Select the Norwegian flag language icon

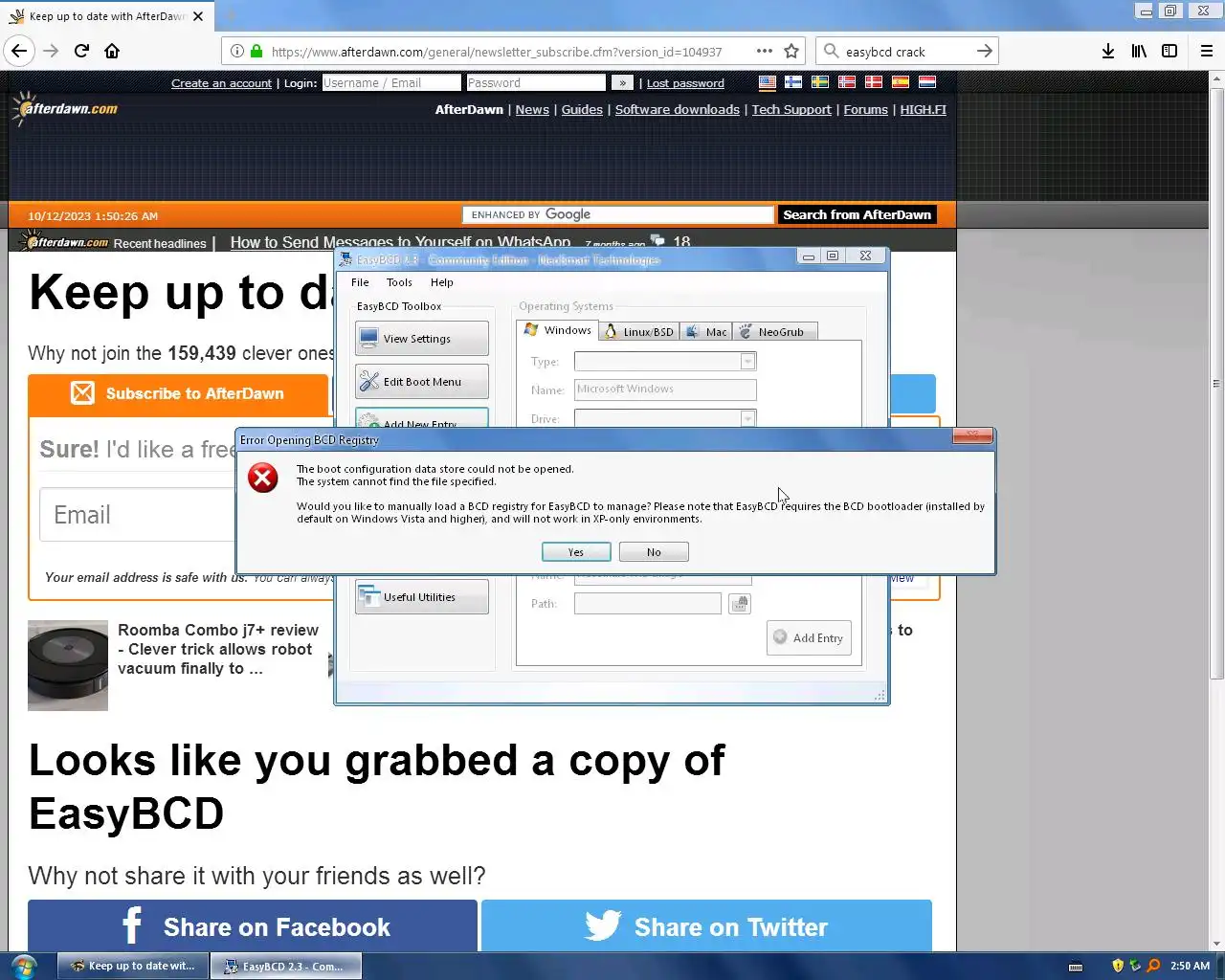(847, 82)
